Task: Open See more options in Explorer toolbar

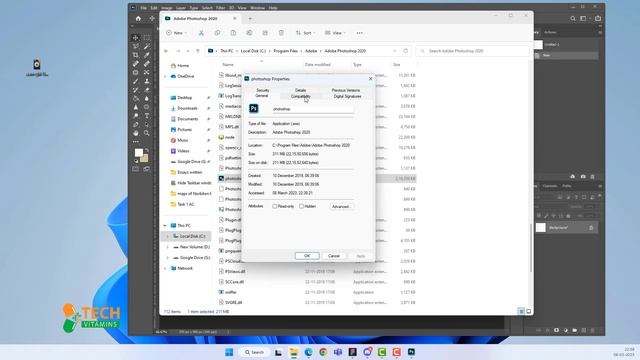Action: point(360,33)
